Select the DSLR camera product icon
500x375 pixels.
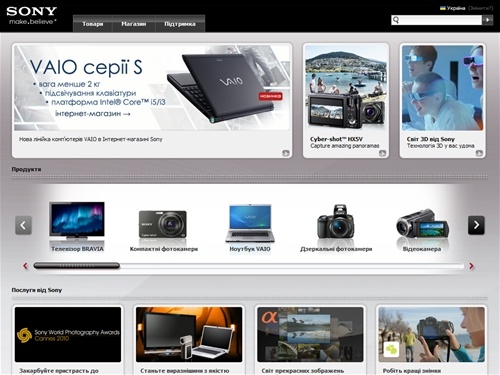click(x=336, y=221)
